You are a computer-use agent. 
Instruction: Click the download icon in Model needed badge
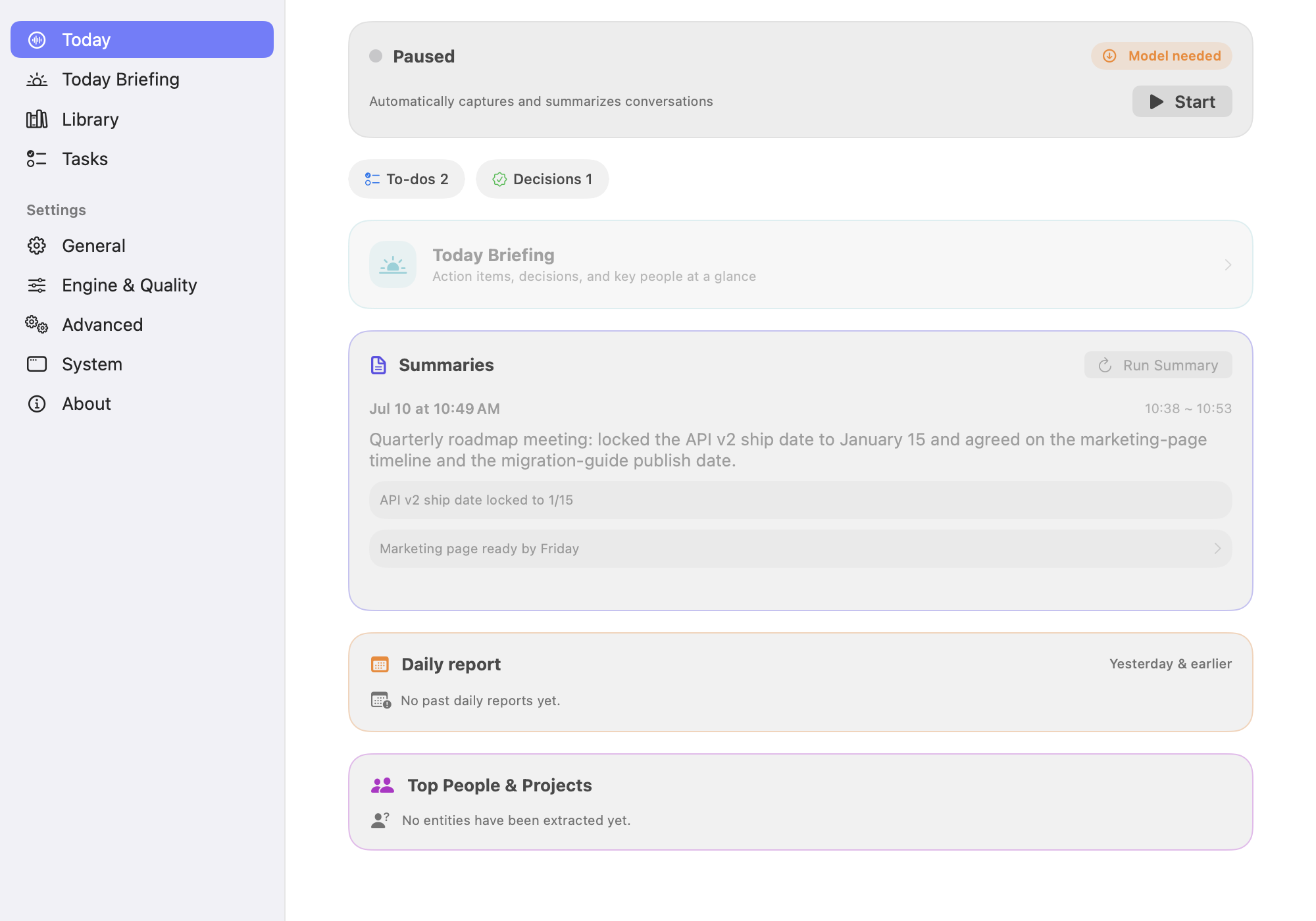[x=1109, y=56]
